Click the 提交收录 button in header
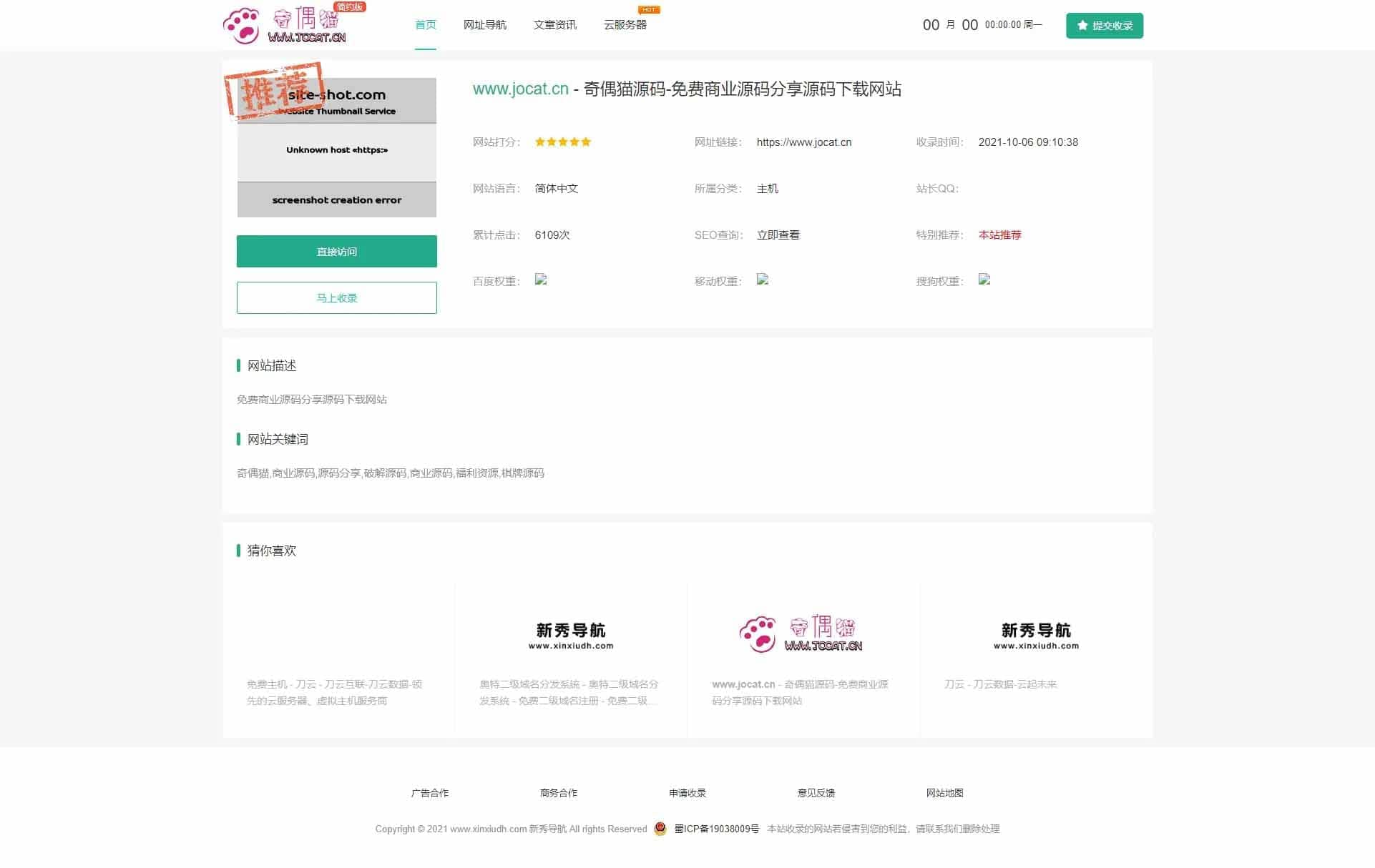 point(1104,26)
